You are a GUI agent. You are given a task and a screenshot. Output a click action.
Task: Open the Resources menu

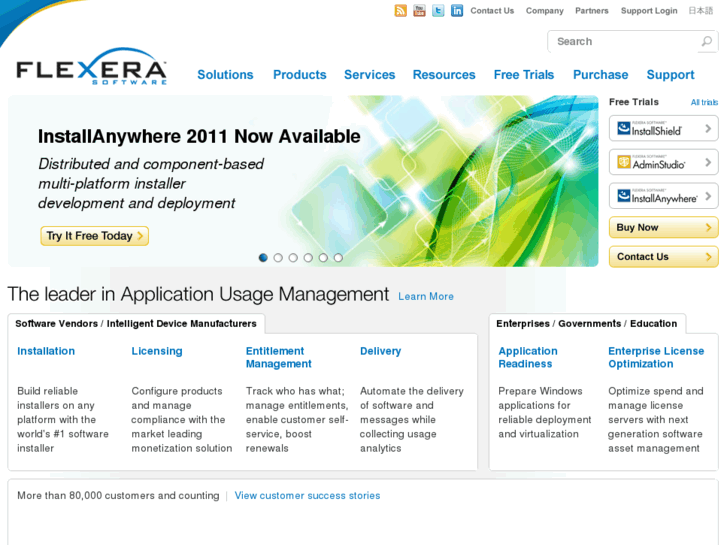tap(444, 75)
